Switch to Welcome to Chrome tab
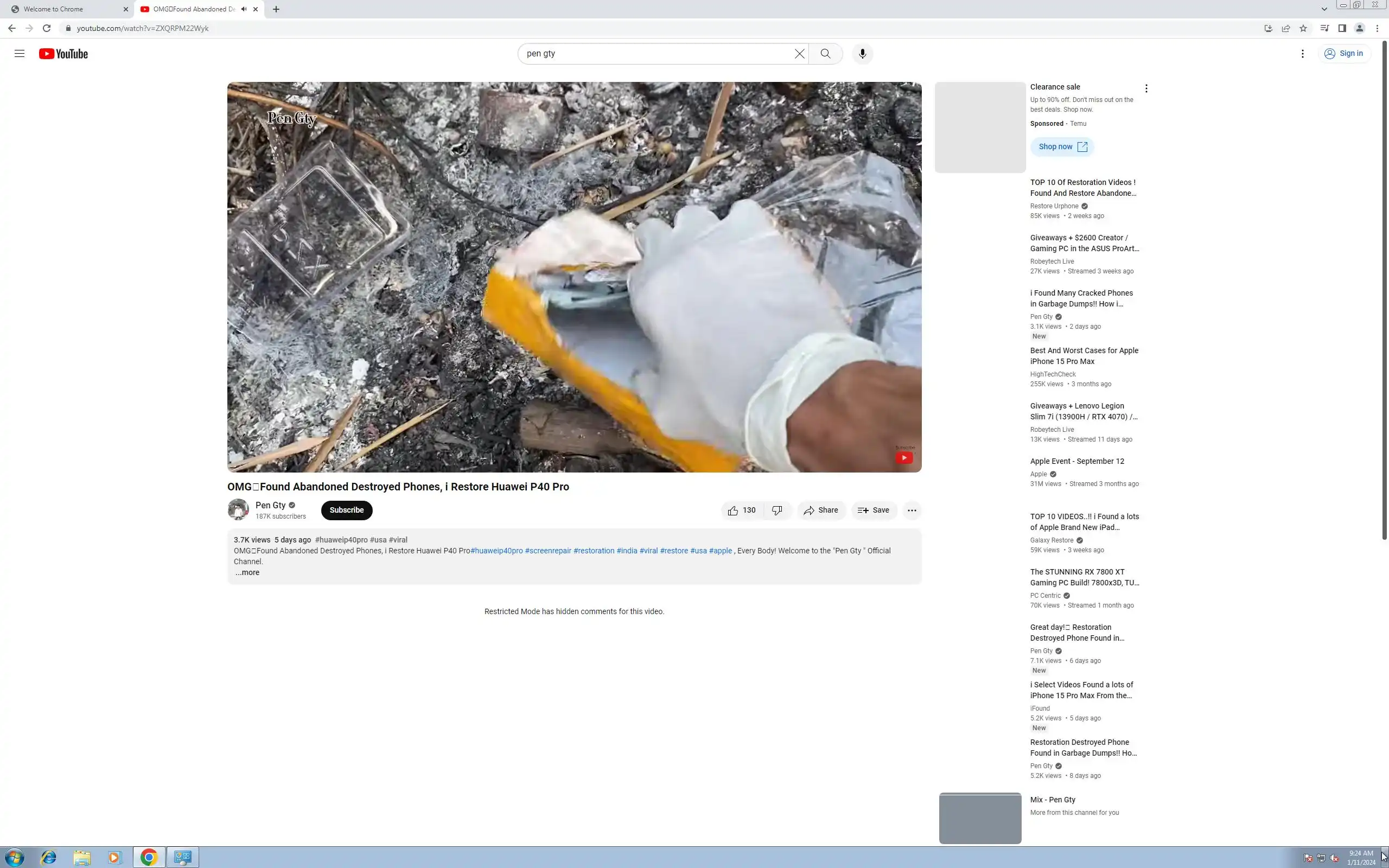Viewport: 1389px width, 868px height. coord(63,9)
